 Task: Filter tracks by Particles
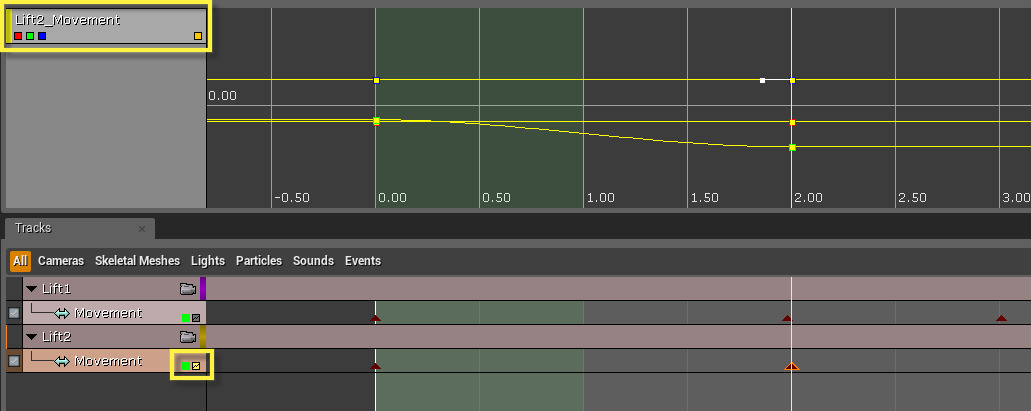pos(259,261)
